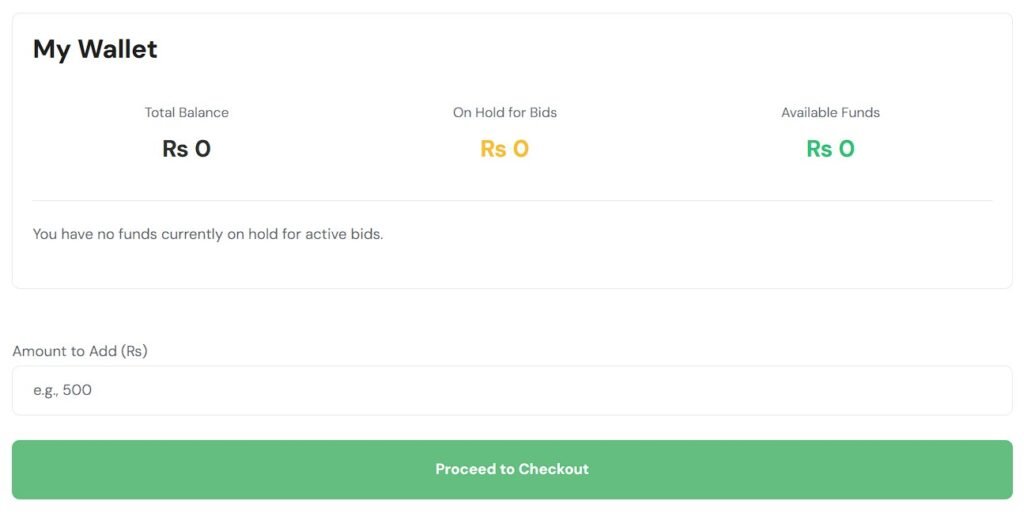
Task: Click the Available Funds label
Action: pyautogui.click(x=831, y=112)
